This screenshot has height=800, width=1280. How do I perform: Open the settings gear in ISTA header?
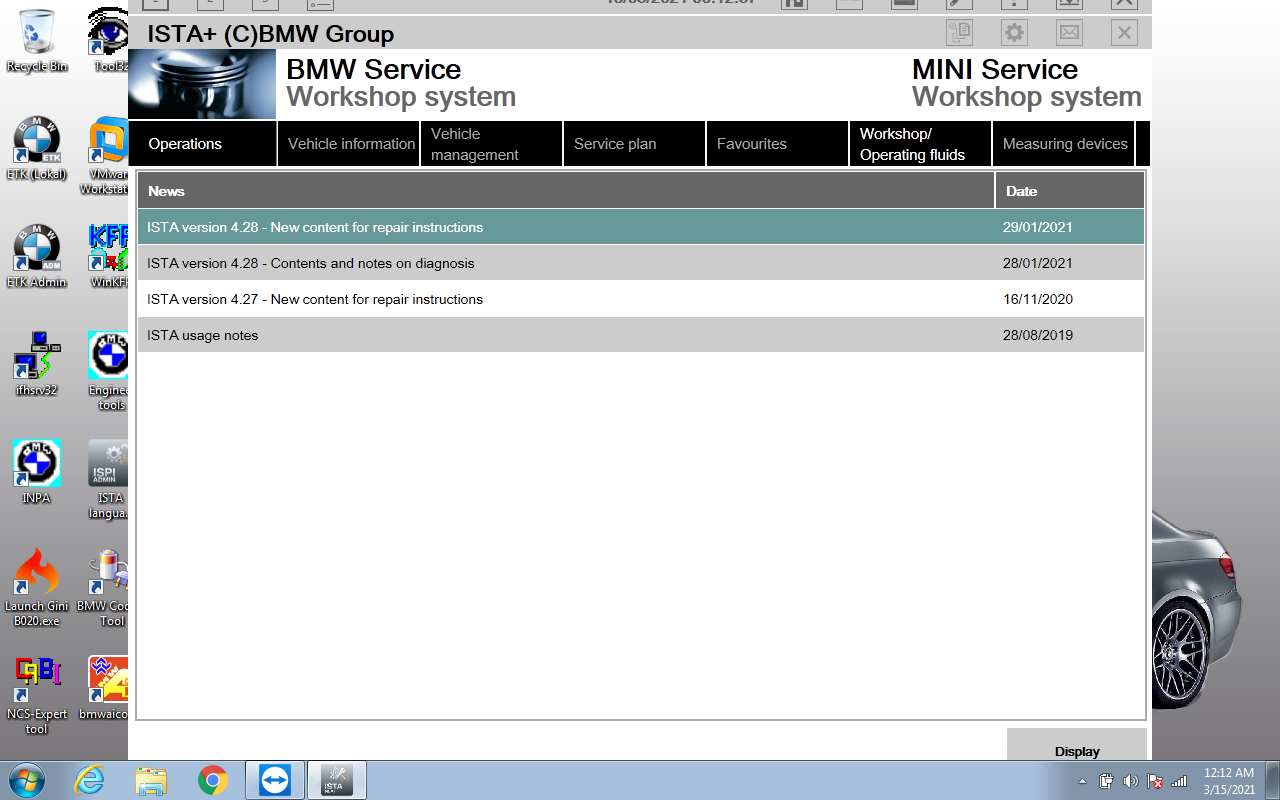coord(1014,33)
